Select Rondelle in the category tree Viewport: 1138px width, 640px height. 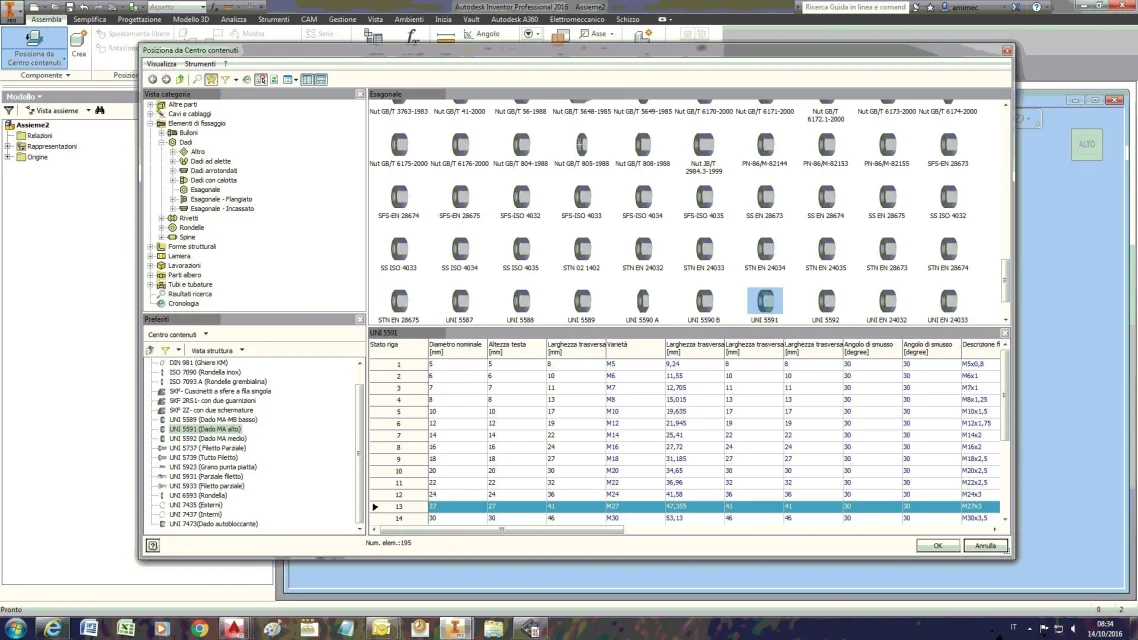pos(192,228)
